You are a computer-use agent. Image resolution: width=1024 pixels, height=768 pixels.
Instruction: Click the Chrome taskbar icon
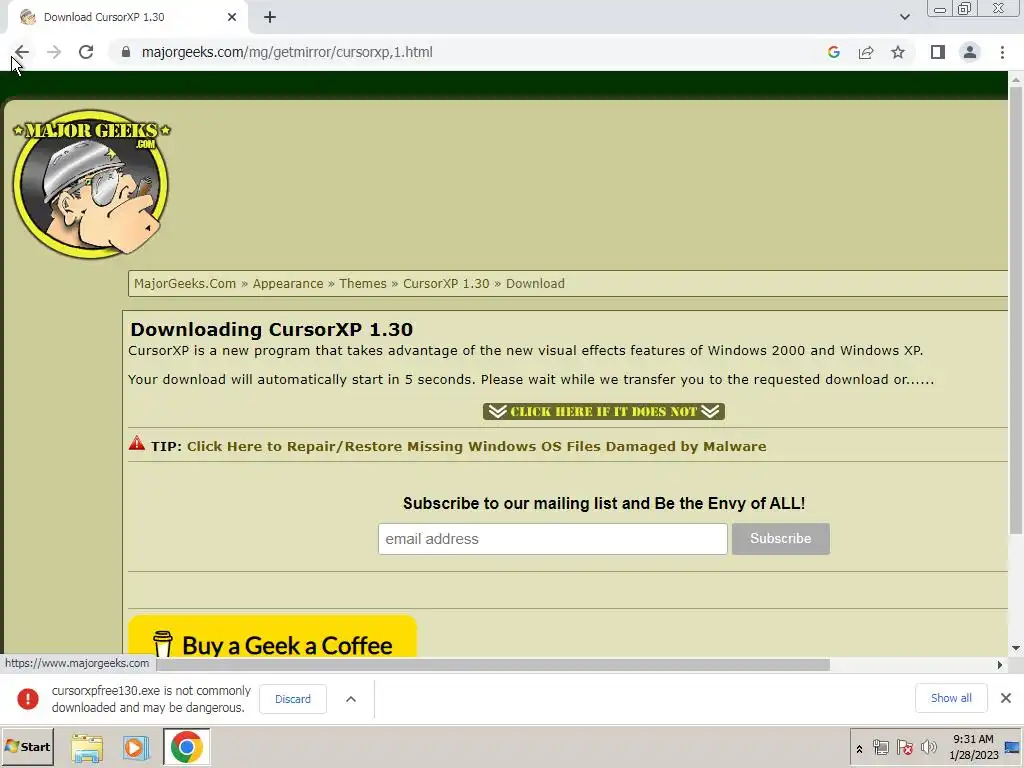187,747
